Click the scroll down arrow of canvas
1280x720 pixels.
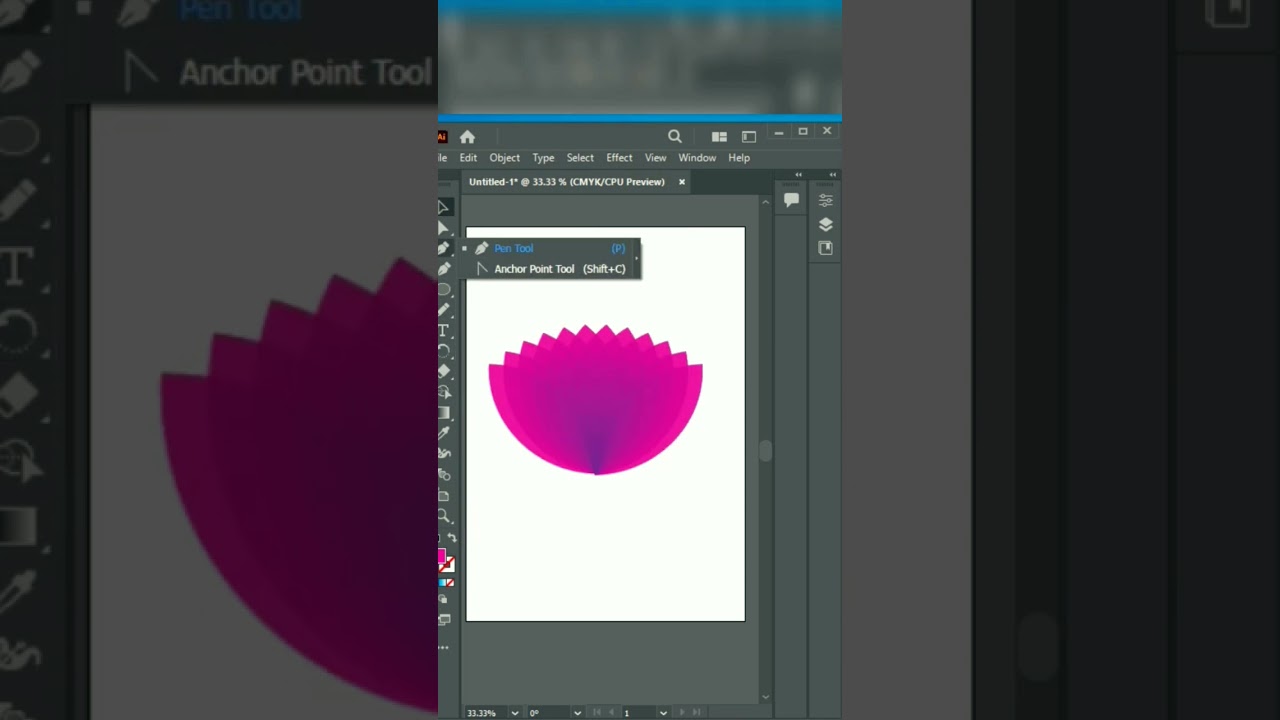click(x=766, y=697)
